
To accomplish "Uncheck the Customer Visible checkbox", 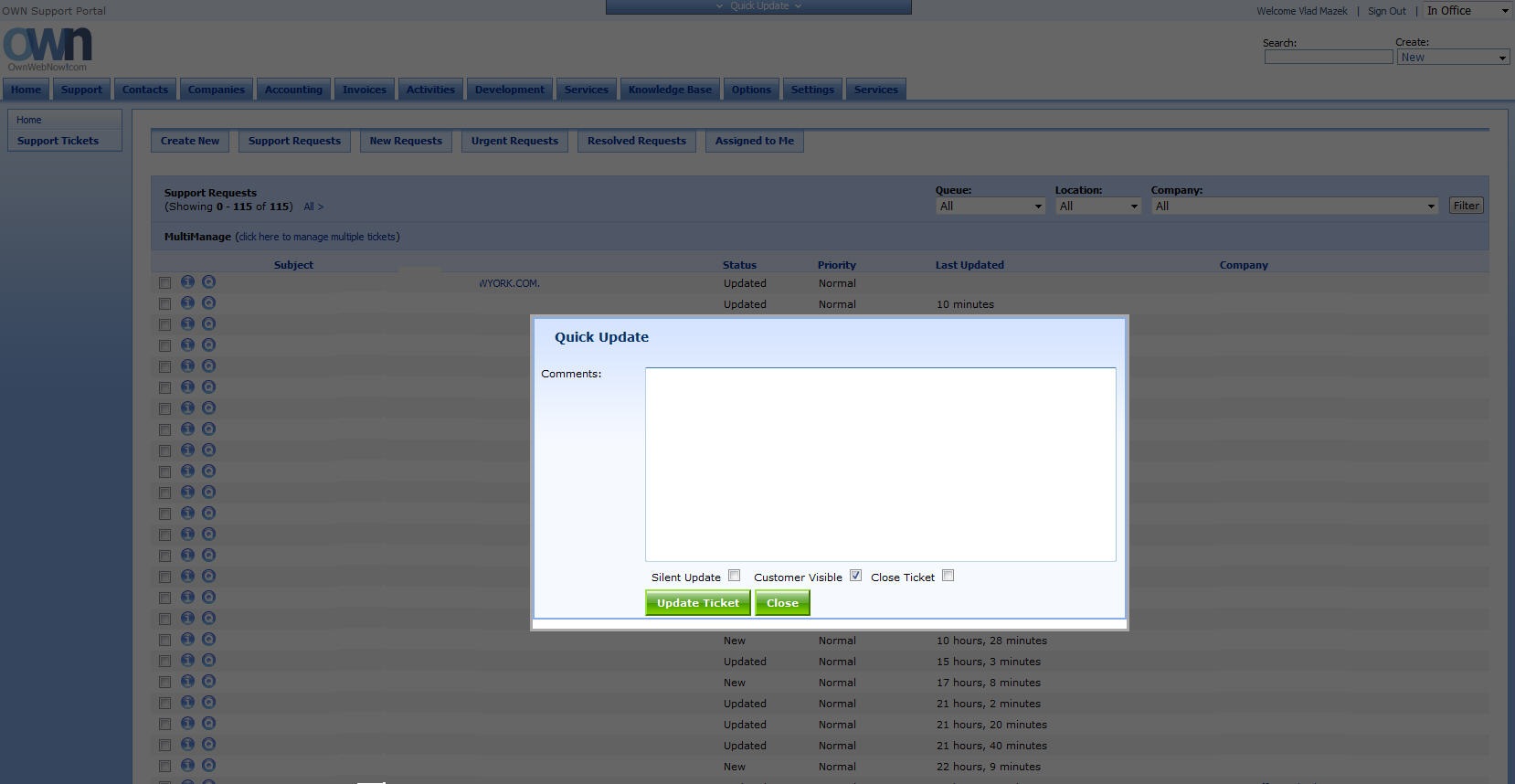I will point(855,576).
